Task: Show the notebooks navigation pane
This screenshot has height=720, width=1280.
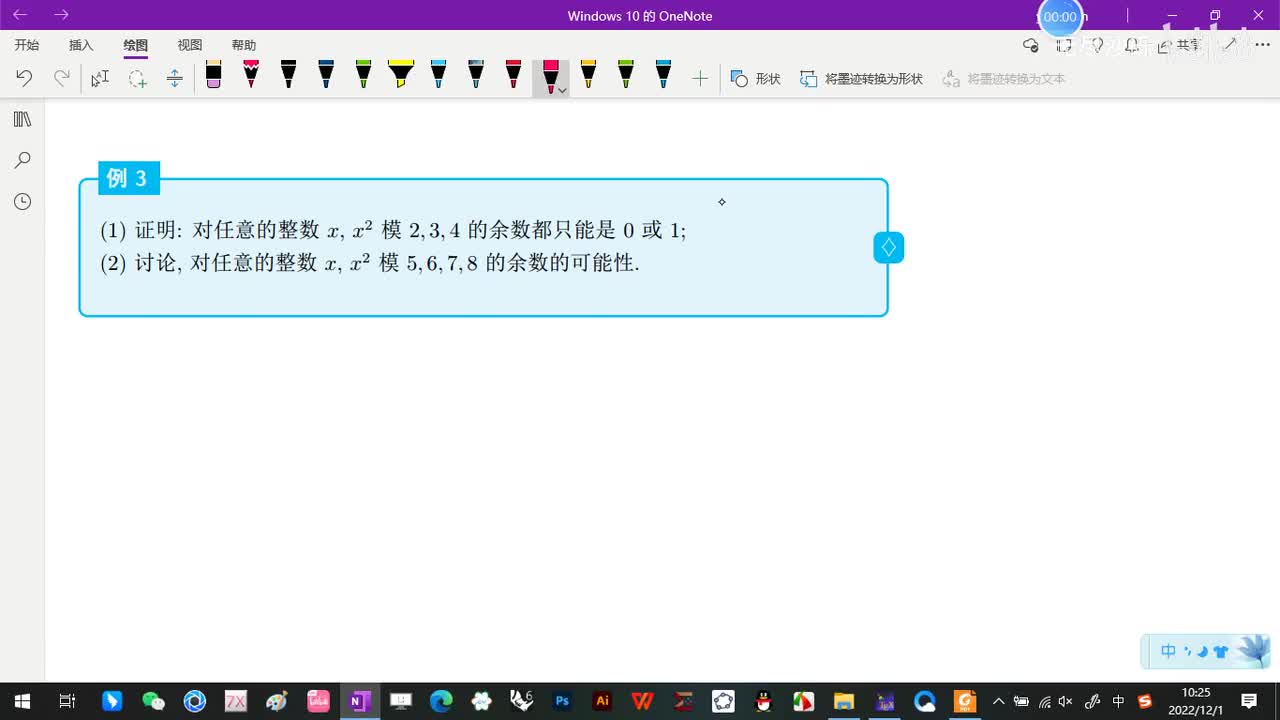Action: (22, 119)
